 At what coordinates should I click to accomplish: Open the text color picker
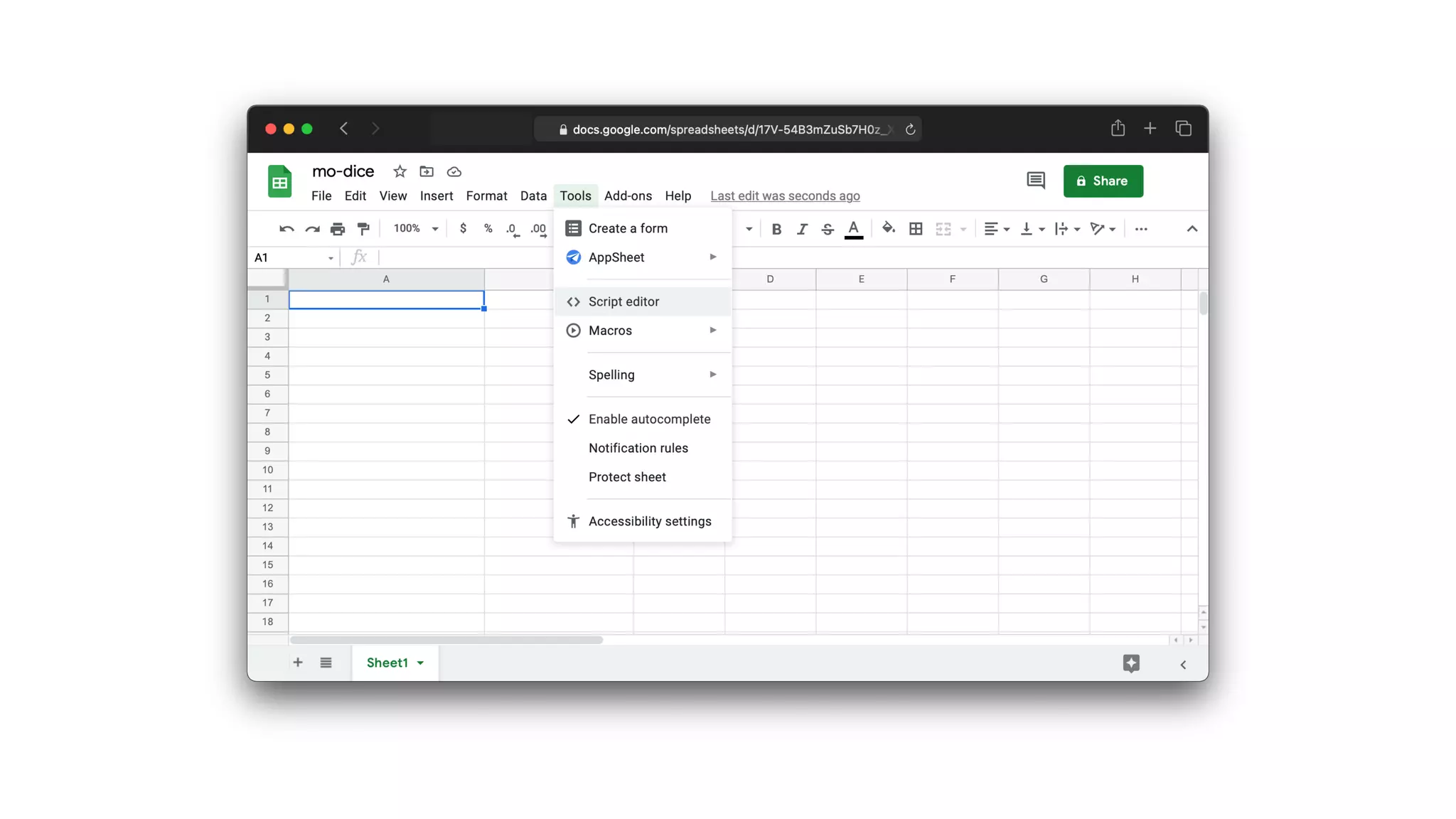853,229
